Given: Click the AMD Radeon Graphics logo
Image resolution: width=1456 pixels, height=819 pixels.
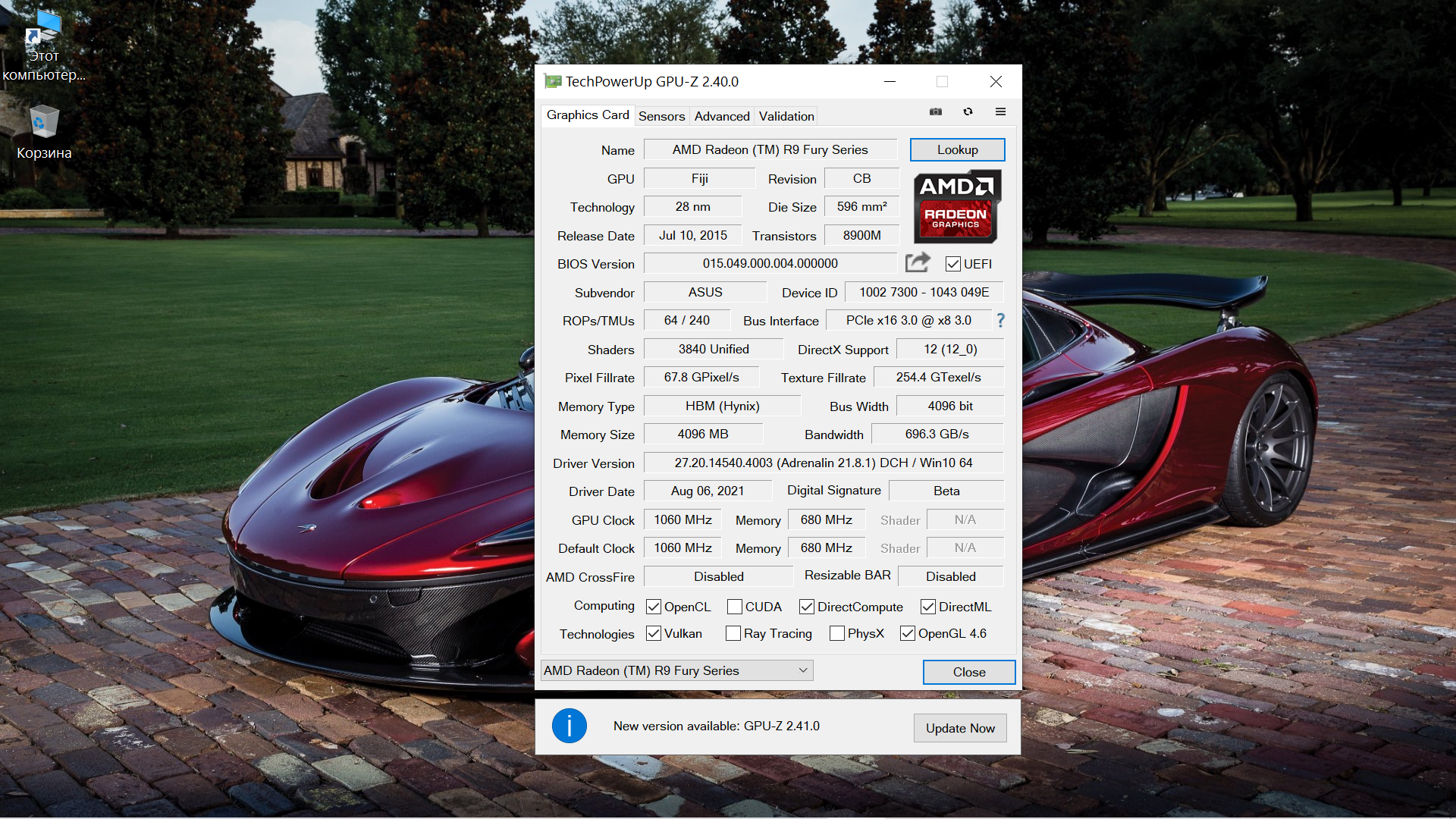Looking at the screenshot, I should coord(956,206).
